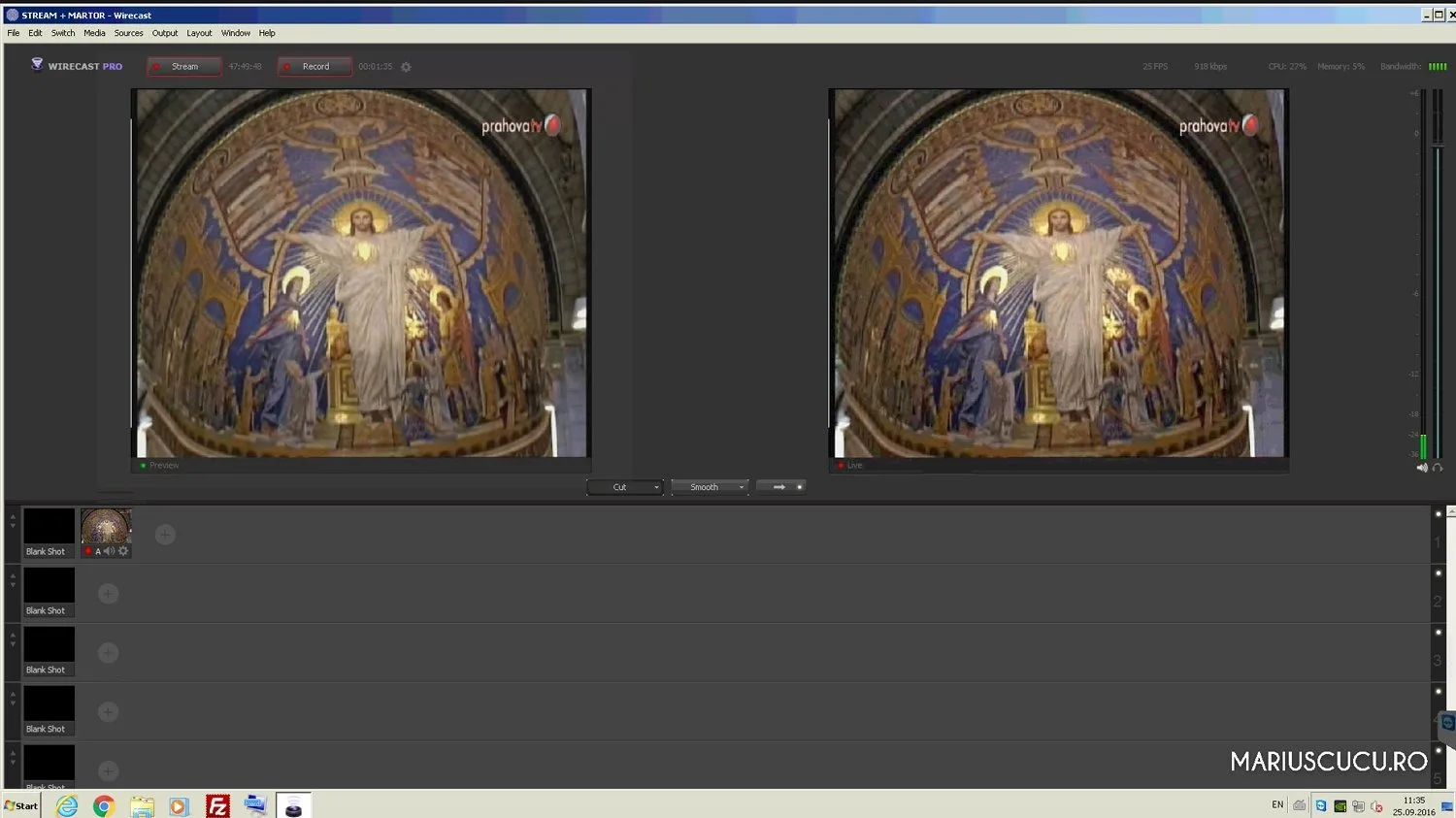
Task: Add a new shot to layer 4
Action: click(108, 712)
